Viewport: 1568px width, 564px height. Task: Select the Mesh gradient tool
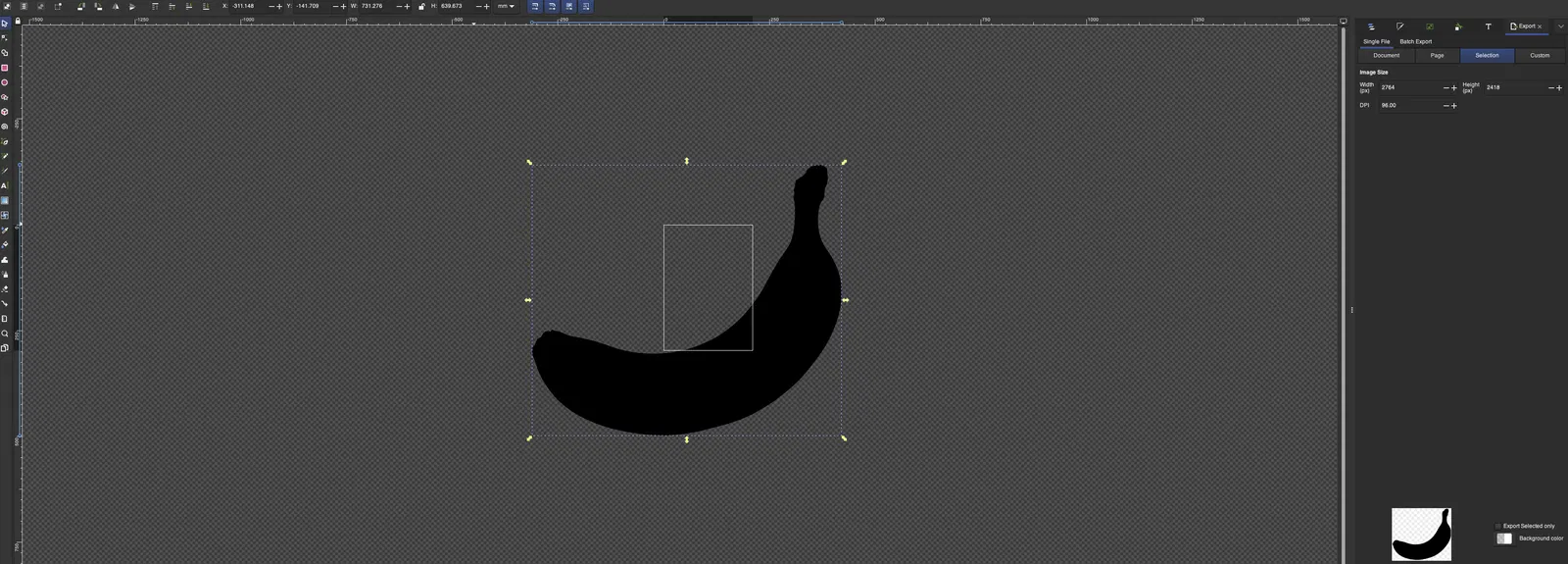[x=5, y=215]
